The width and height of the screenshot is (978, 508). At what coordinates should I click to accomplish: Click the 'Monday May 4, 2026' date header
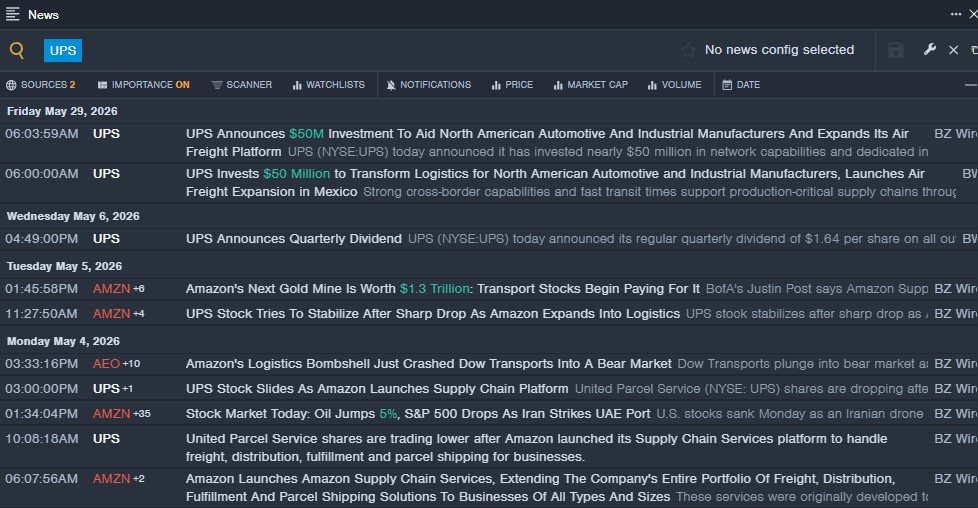(x=63, y=341)
